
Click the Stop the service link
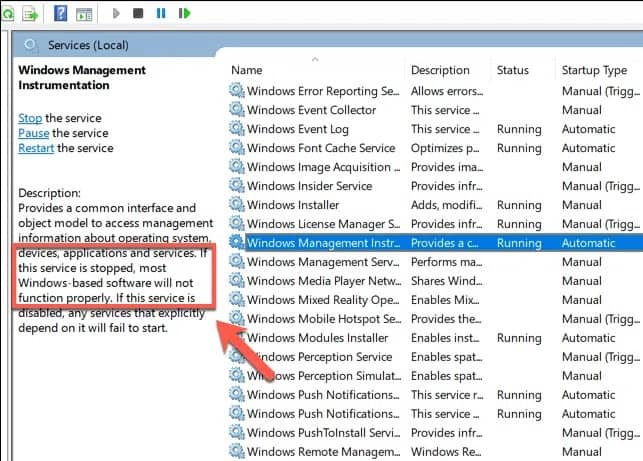(30, 118)
